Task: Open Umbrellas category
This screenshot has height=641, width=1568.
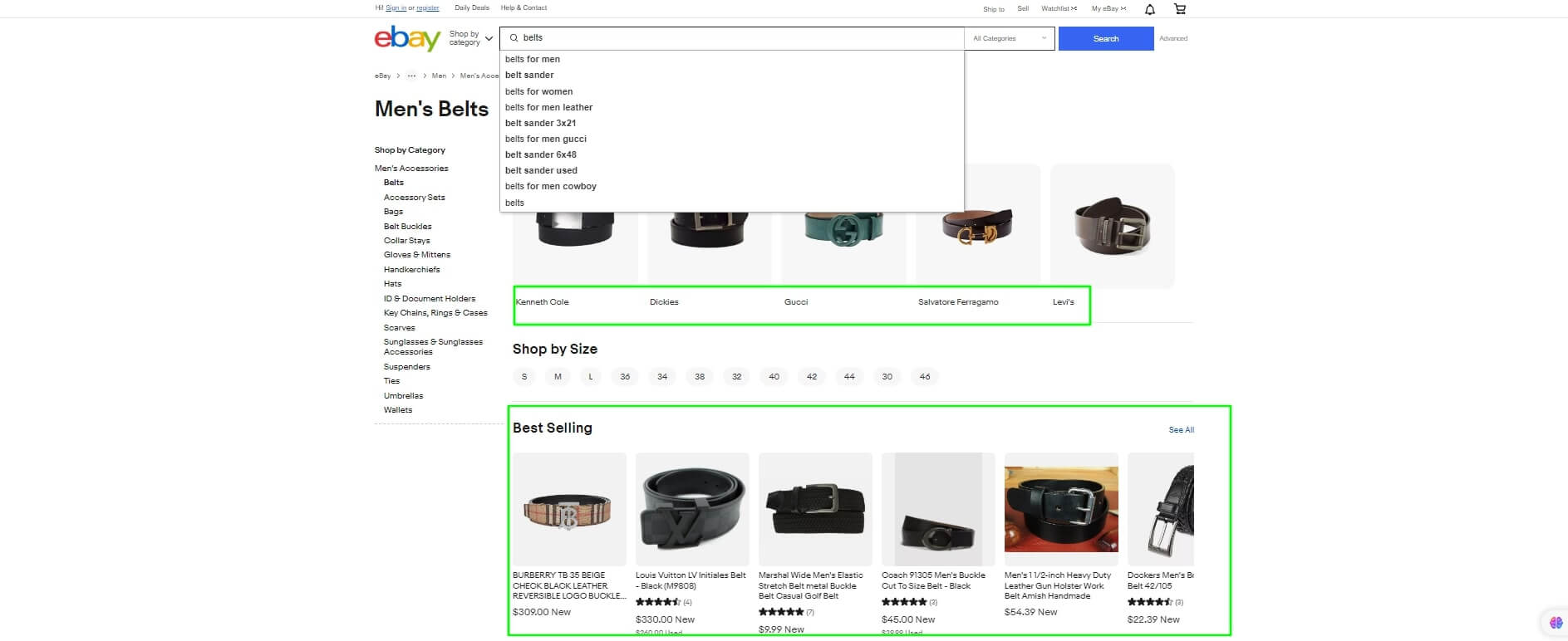Action: (404, 396)
